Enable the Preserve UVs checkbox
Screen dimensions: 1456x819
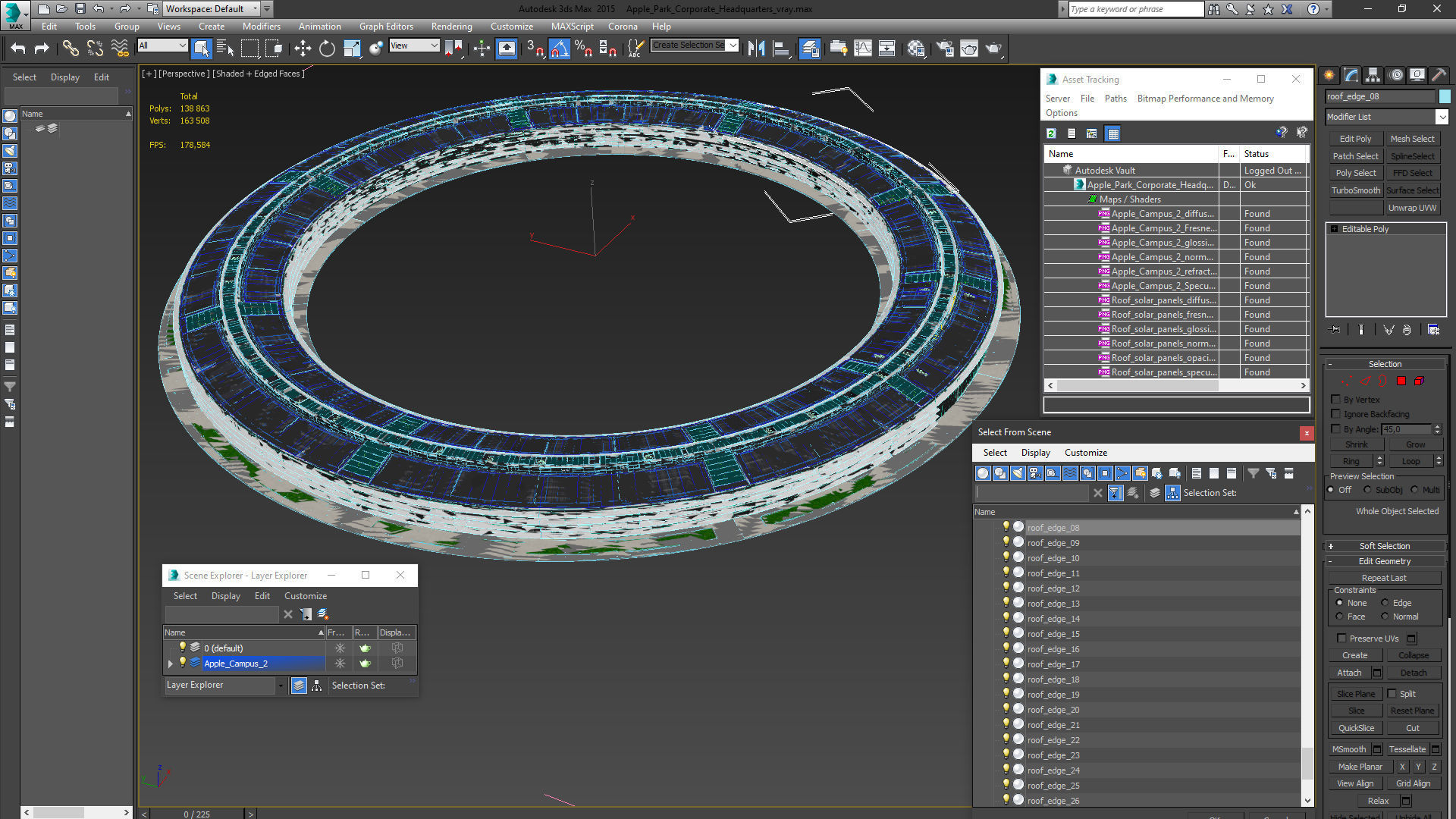1341,638
